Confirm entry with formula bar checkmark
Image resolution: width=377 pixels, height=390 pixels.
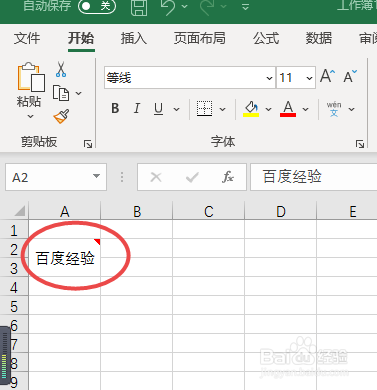[x=192, y=177]
